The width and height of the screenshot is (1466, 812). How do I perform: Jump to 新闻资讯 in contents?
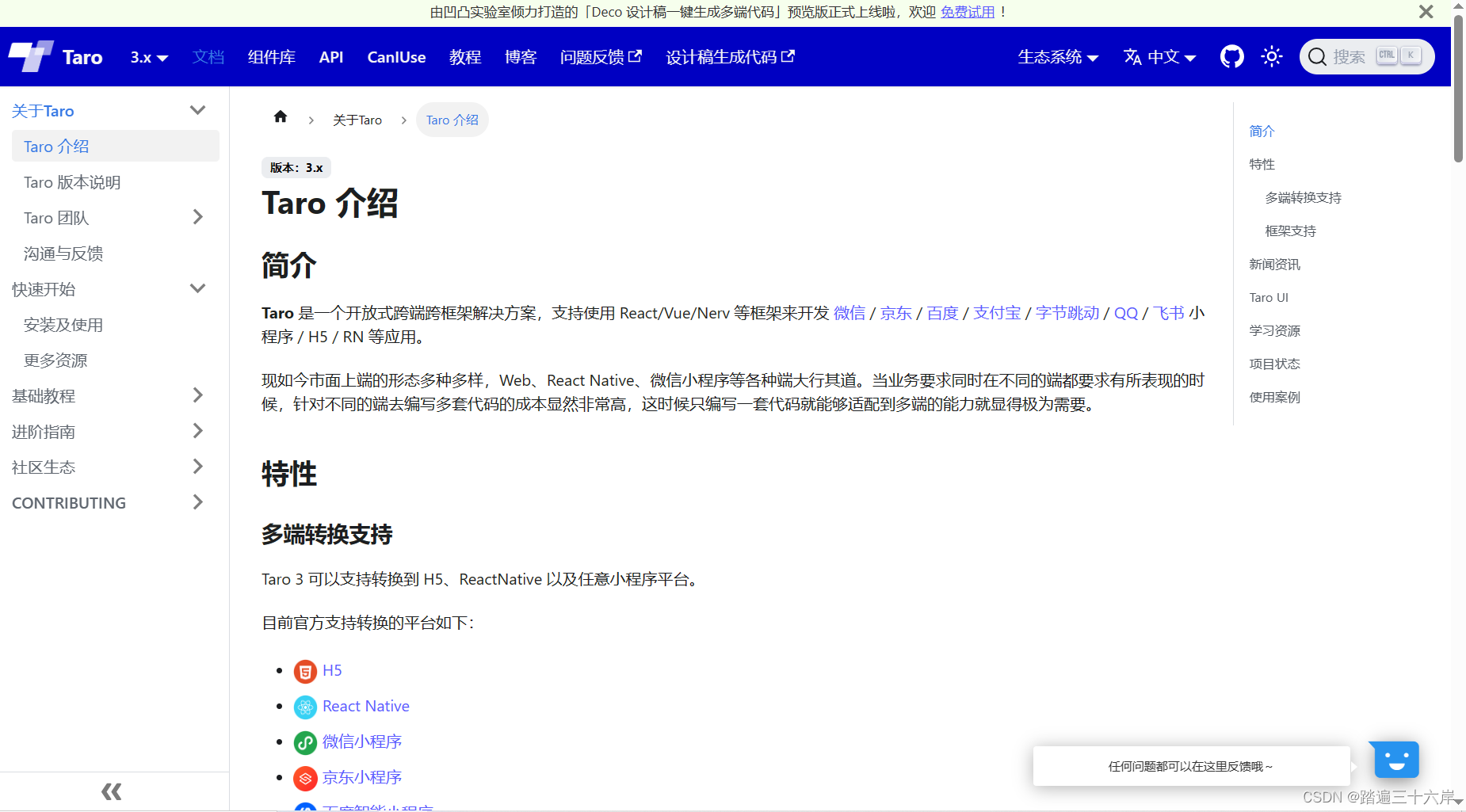click(x=1275, y=264)
